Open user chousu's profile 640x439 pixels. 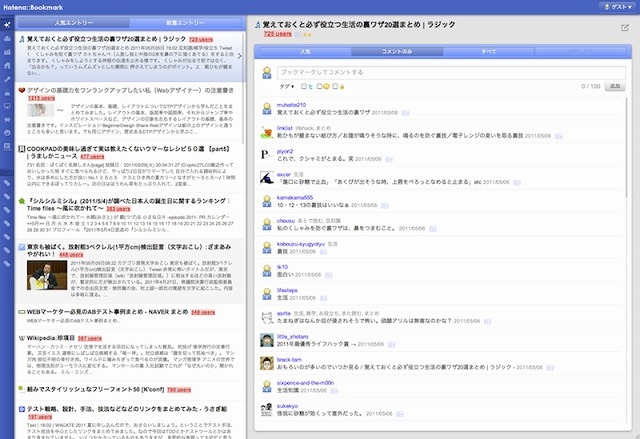click(286, 221)
